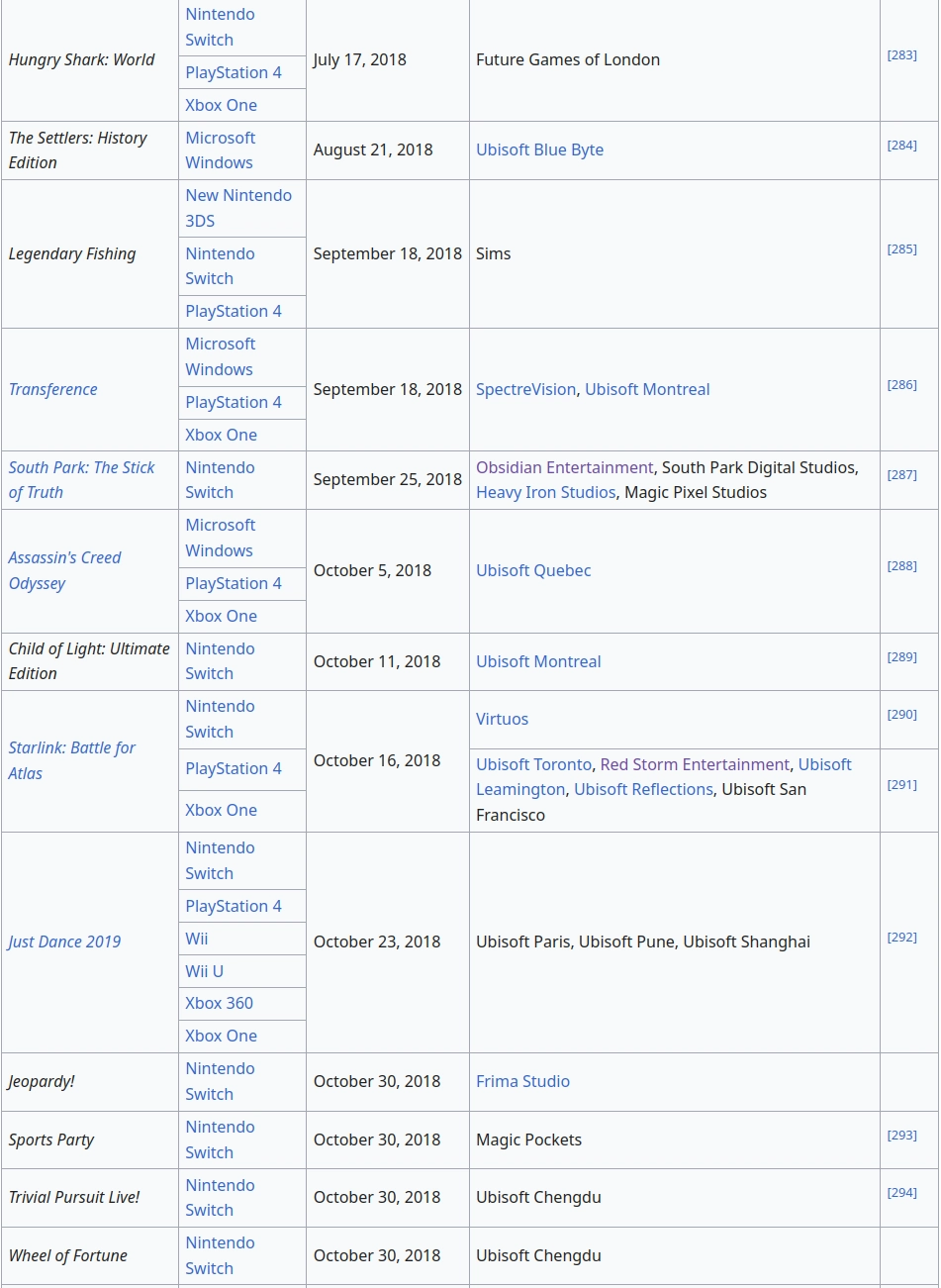This screenshot has width=941, height=1288.
Task: Open citation reference [292]
Action: pyautogui.click(x=901, y=938)
